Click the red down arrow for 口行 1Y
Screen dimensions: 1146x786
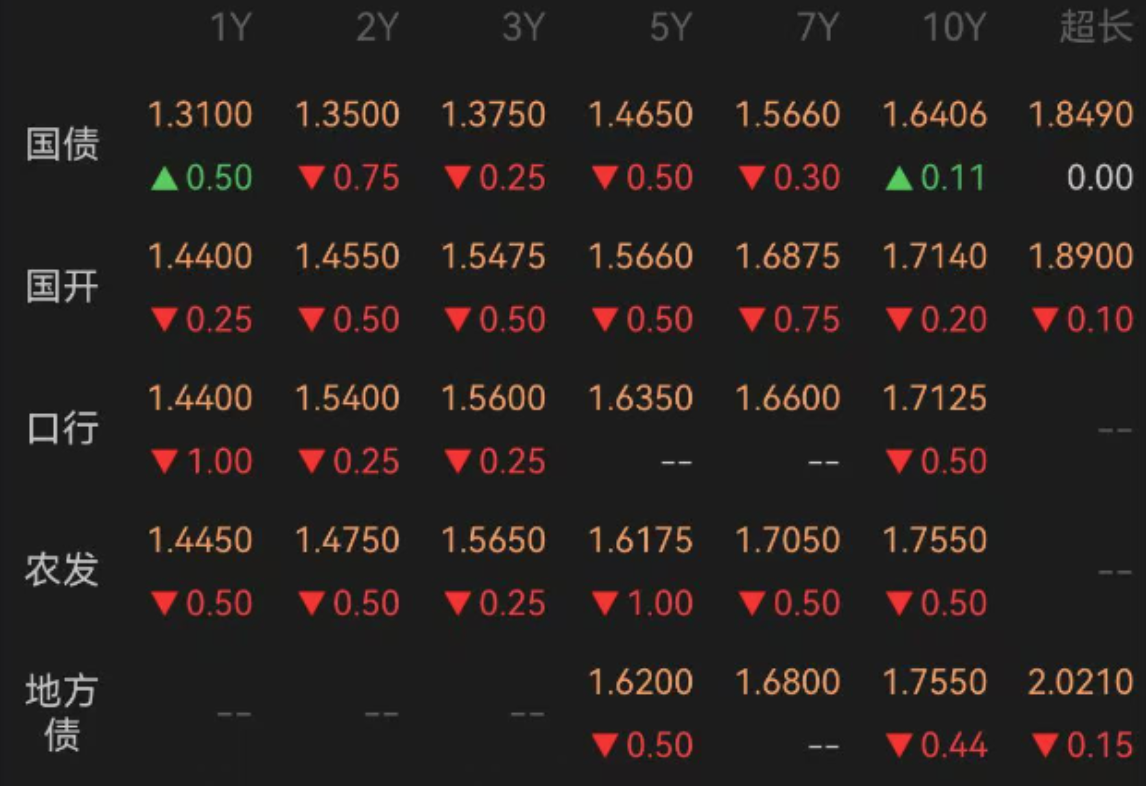tap(164, 461)
